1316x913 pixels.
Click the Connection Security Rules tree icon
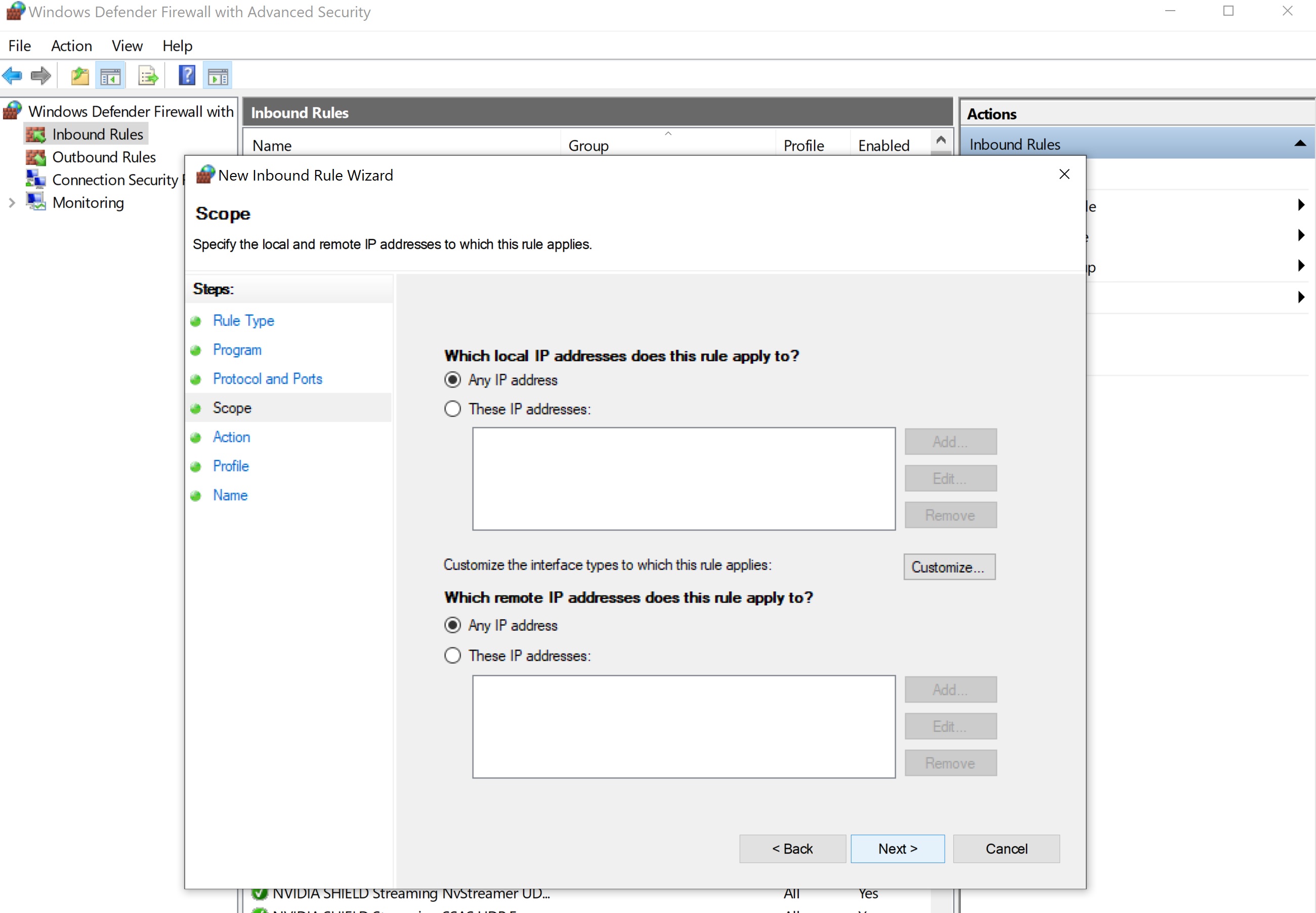coord(35,180)
